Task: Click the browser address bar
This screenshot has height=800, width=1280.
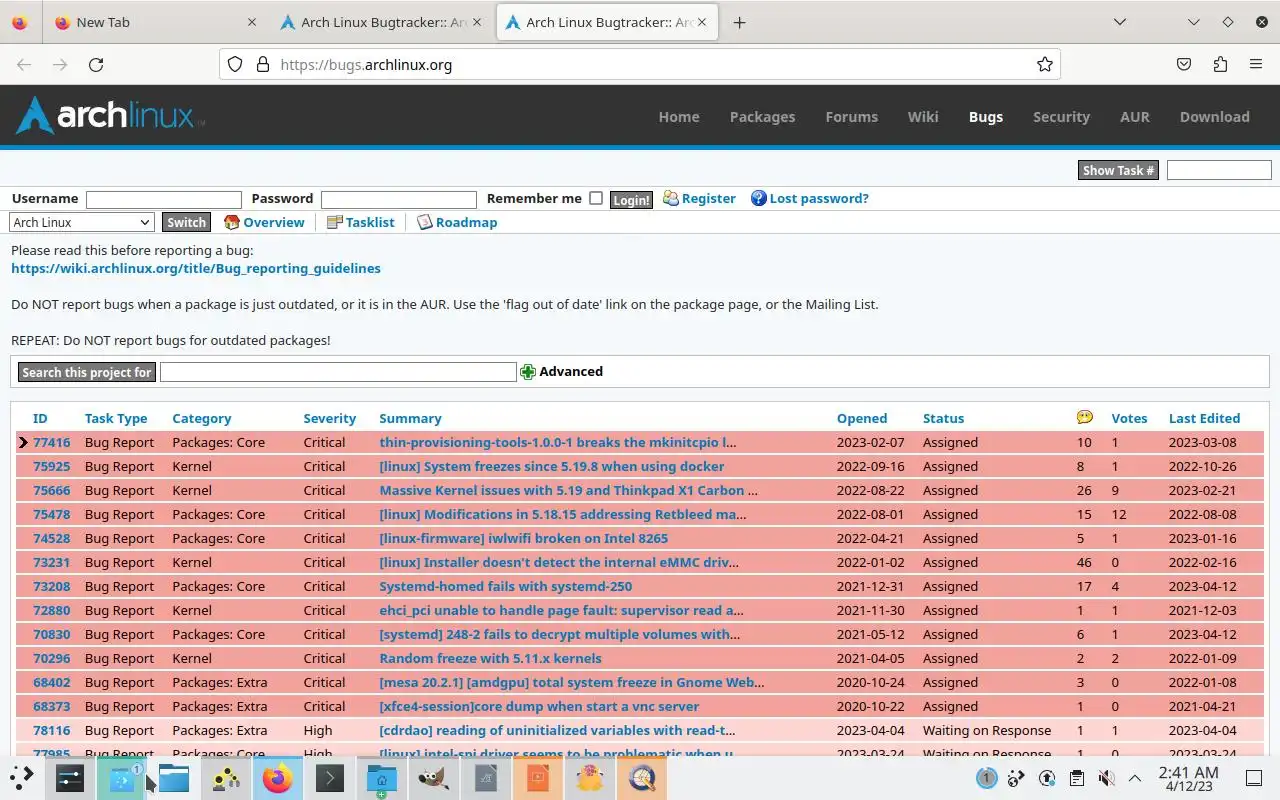Action: coord(640,64)
